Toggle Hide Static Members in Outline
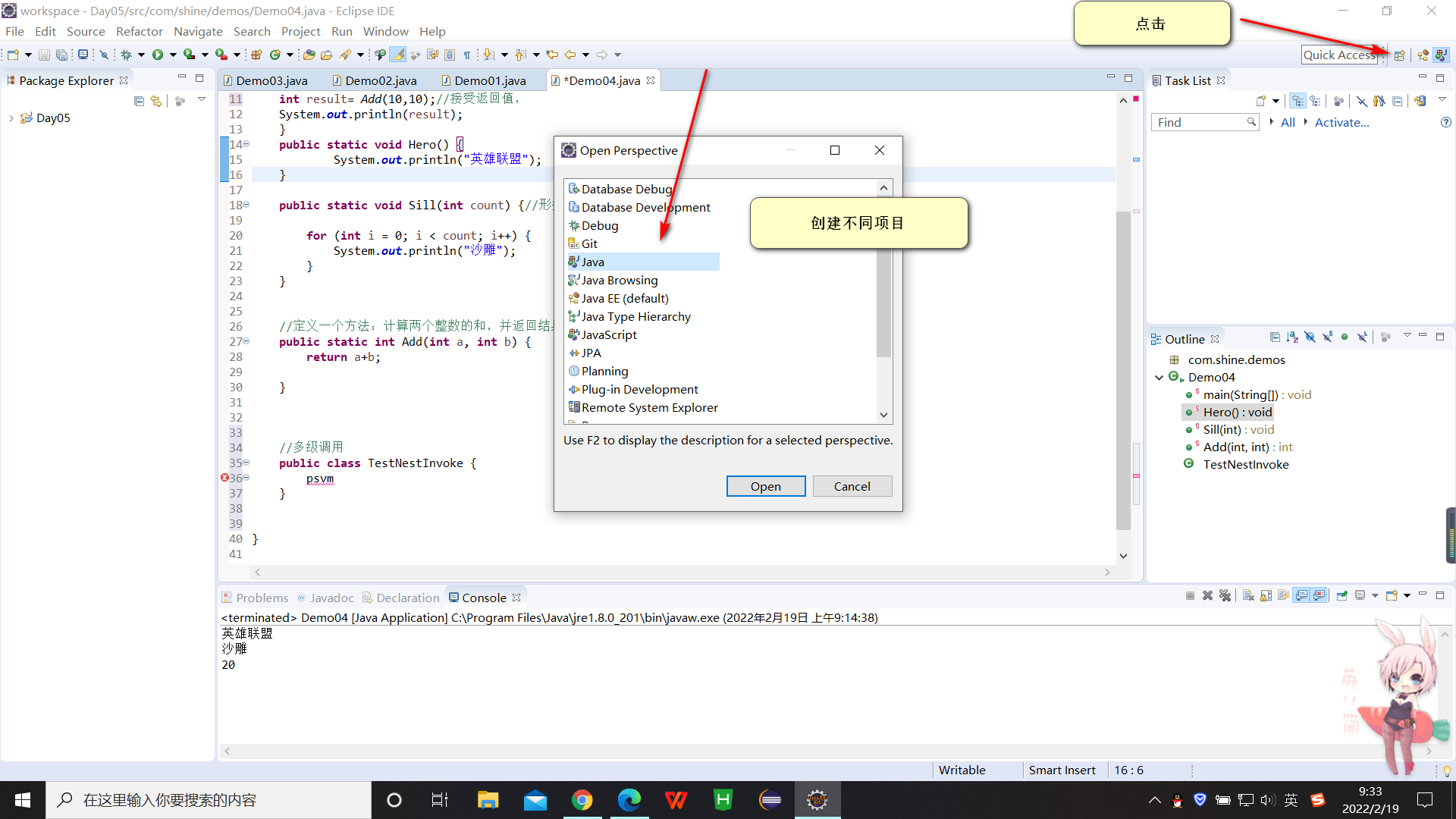 pos(1327,337)
